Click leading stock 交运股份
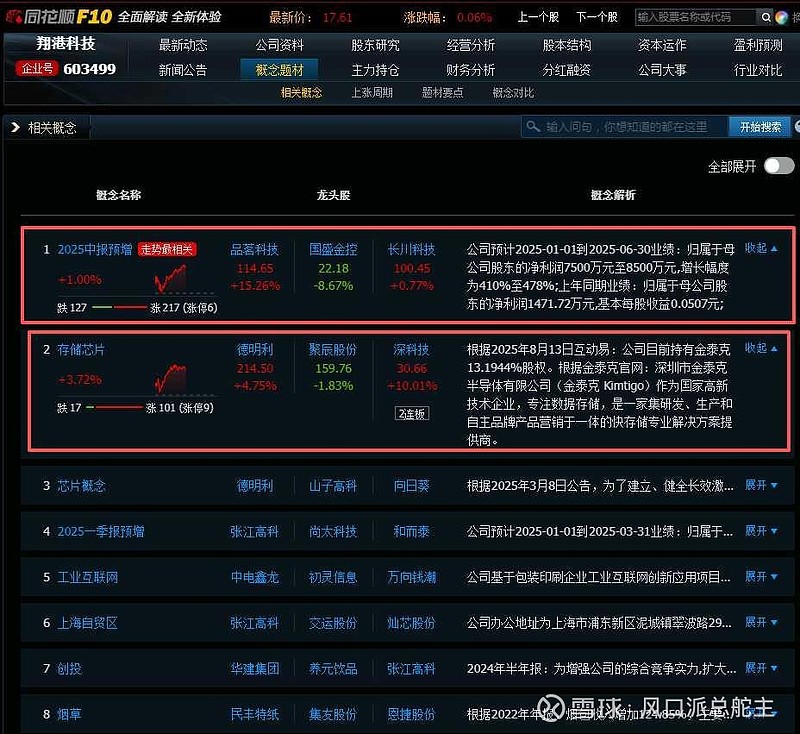The width and height of the screenshot is (800, 734). pos(333,623)
